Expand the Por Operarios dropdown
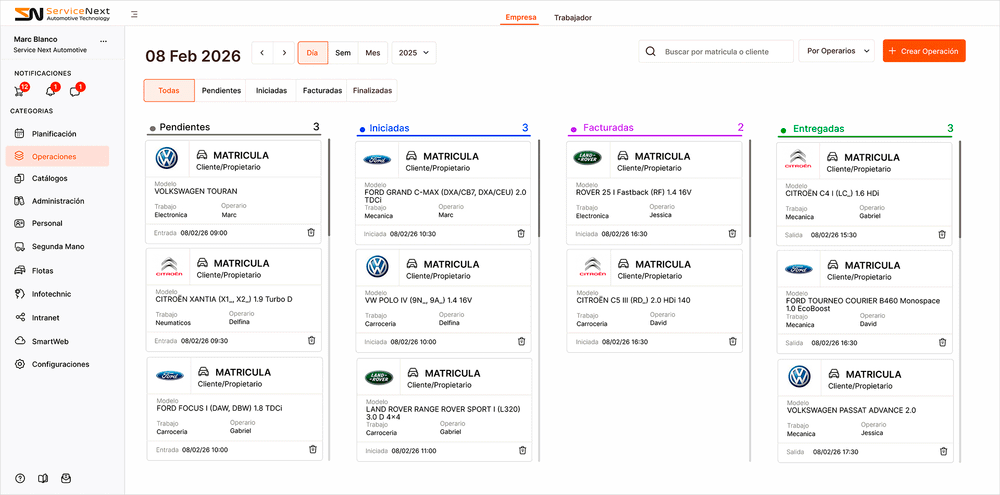The image size is (1000, 495). pos(835,51)
